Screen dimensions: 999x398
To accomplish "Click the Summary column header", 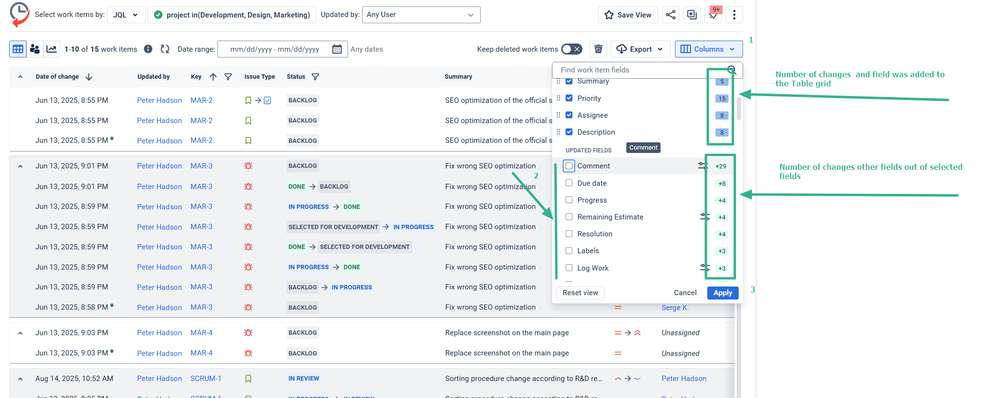I will 458,76.
